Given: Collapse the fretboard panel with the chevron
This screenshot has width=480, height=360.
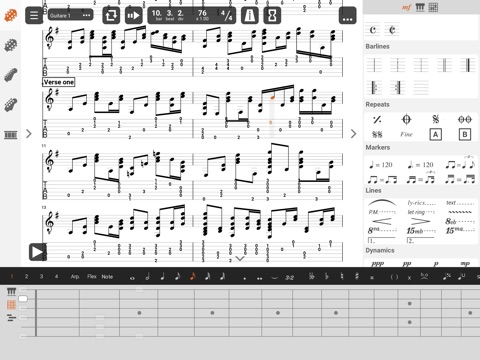Looking at the screenshot, I should click(240, 259).
